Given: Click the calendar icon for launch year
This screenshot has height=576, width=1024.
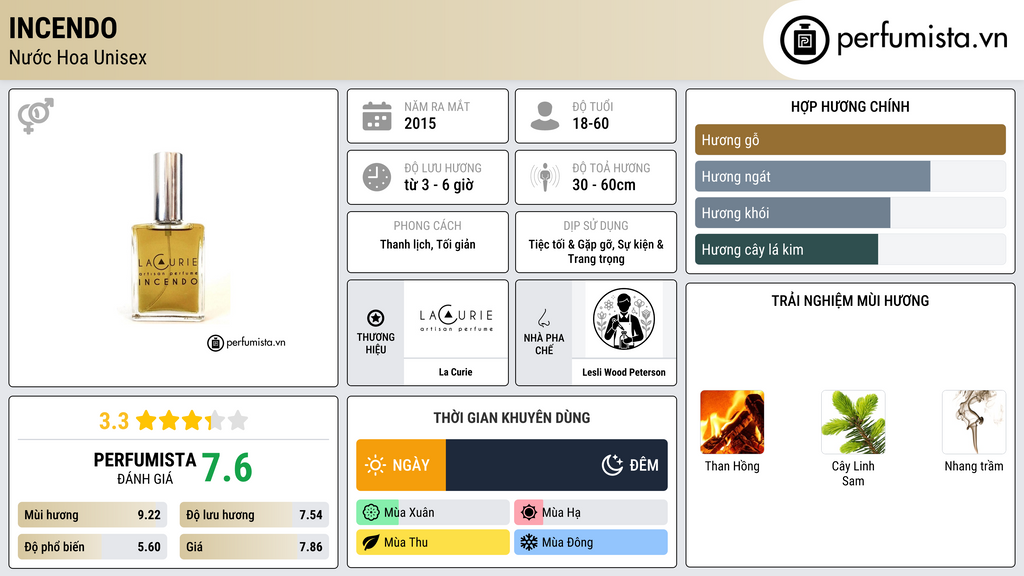Looking at the screenshot, I should tap(377, 116).
